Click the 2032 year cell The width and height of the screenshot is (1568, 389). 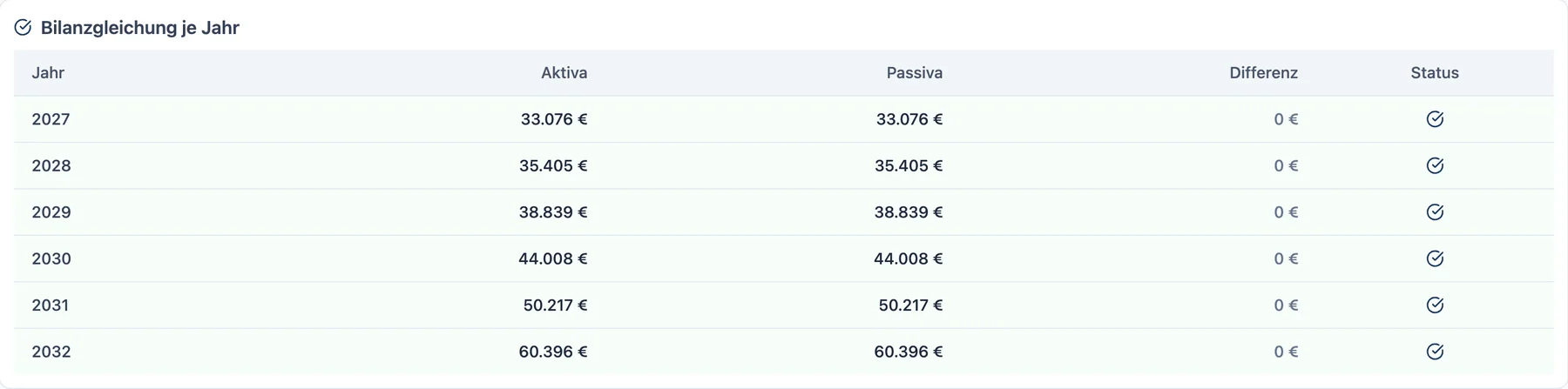(51, 352)
